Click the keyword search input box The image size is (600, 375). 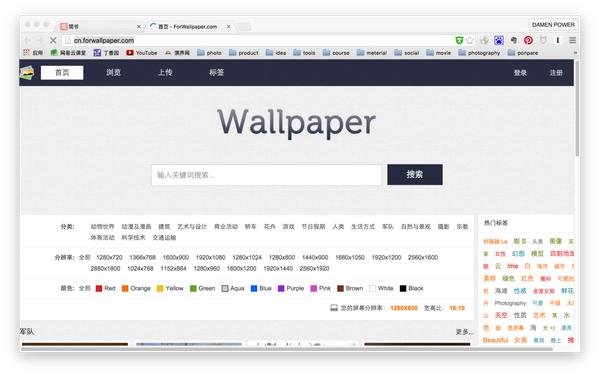pos(266,175)
